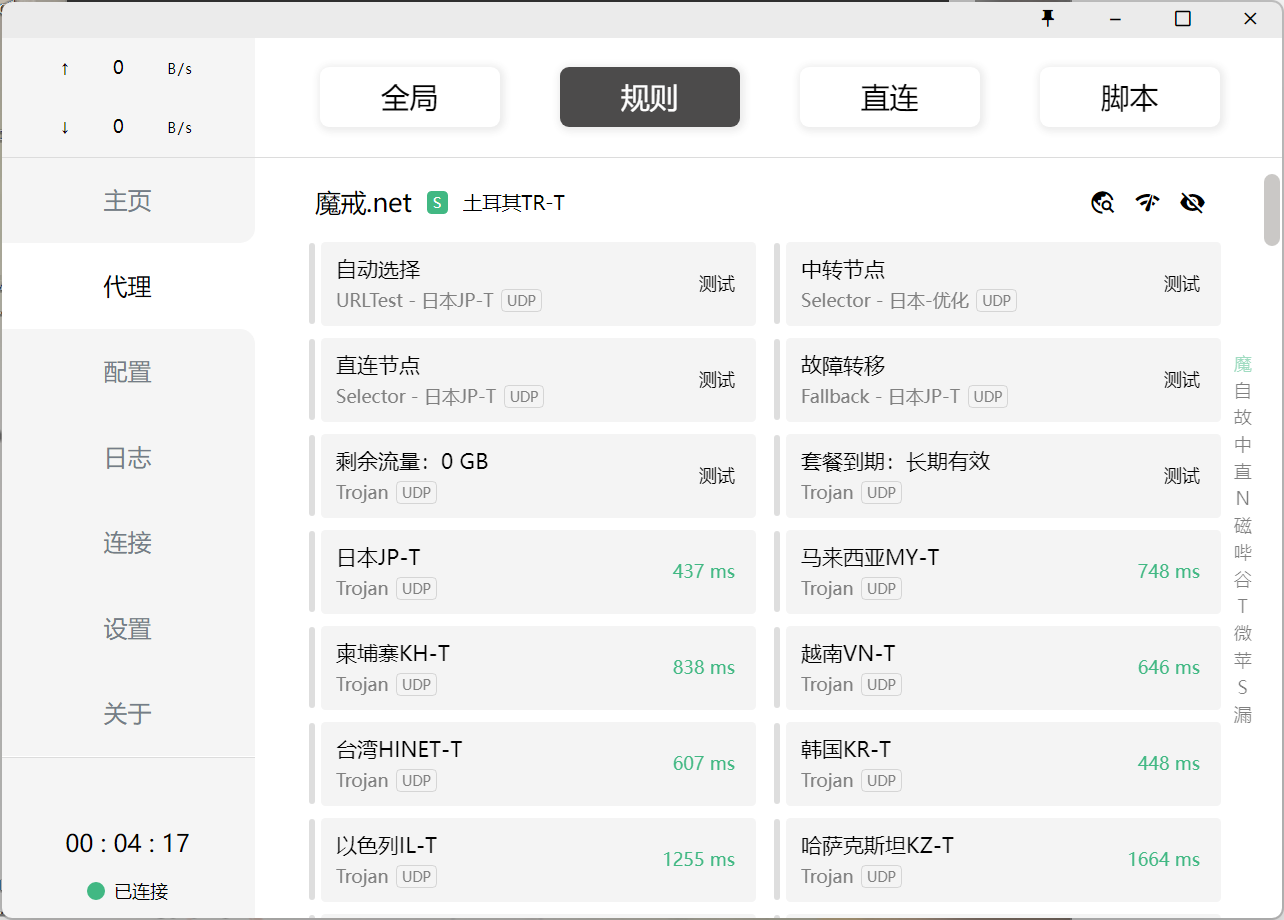
Task: Open the 日志 logs page
Action: tap(128, 458)
